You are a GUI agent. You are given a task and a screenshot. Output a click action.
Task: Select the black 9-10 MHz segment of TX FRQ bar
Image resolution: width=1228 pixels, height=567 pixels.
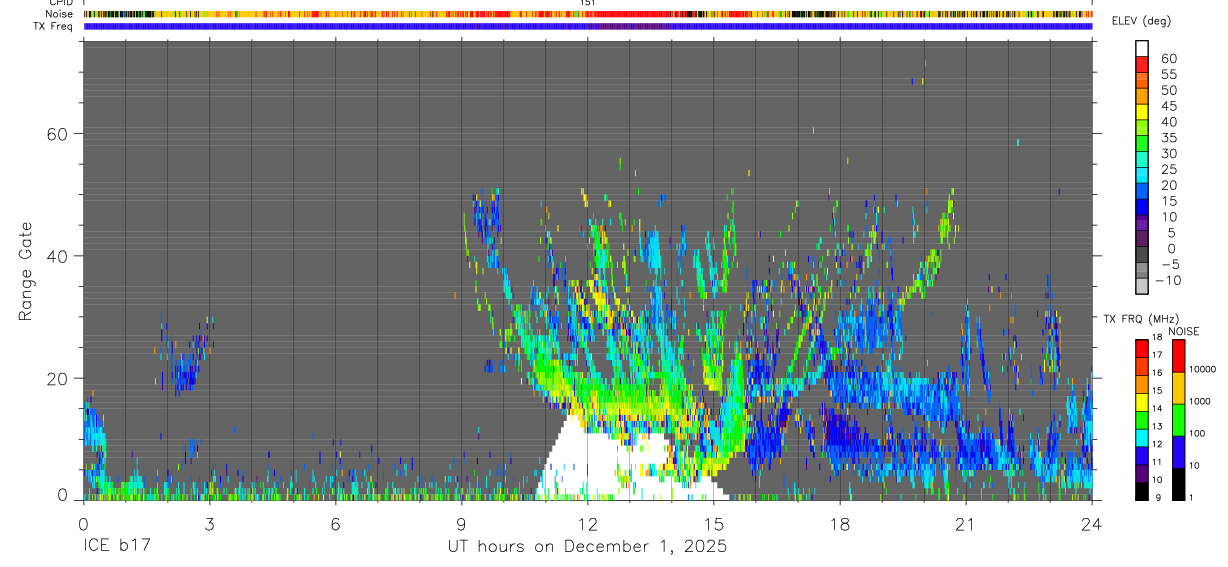tap(1142, 491)
